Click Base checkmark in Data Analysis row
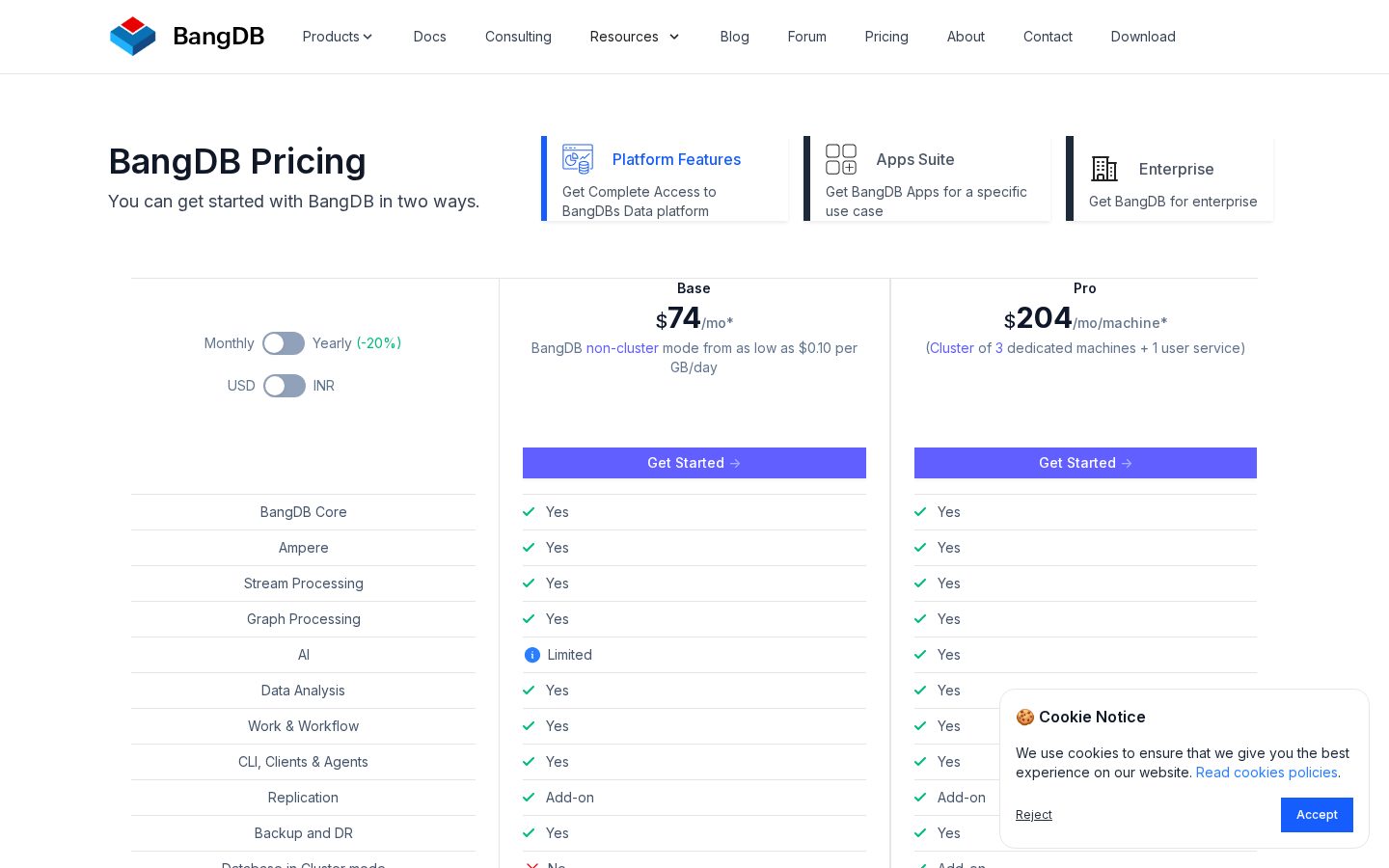Screen dimensions: 1389x868 (529, 691)
